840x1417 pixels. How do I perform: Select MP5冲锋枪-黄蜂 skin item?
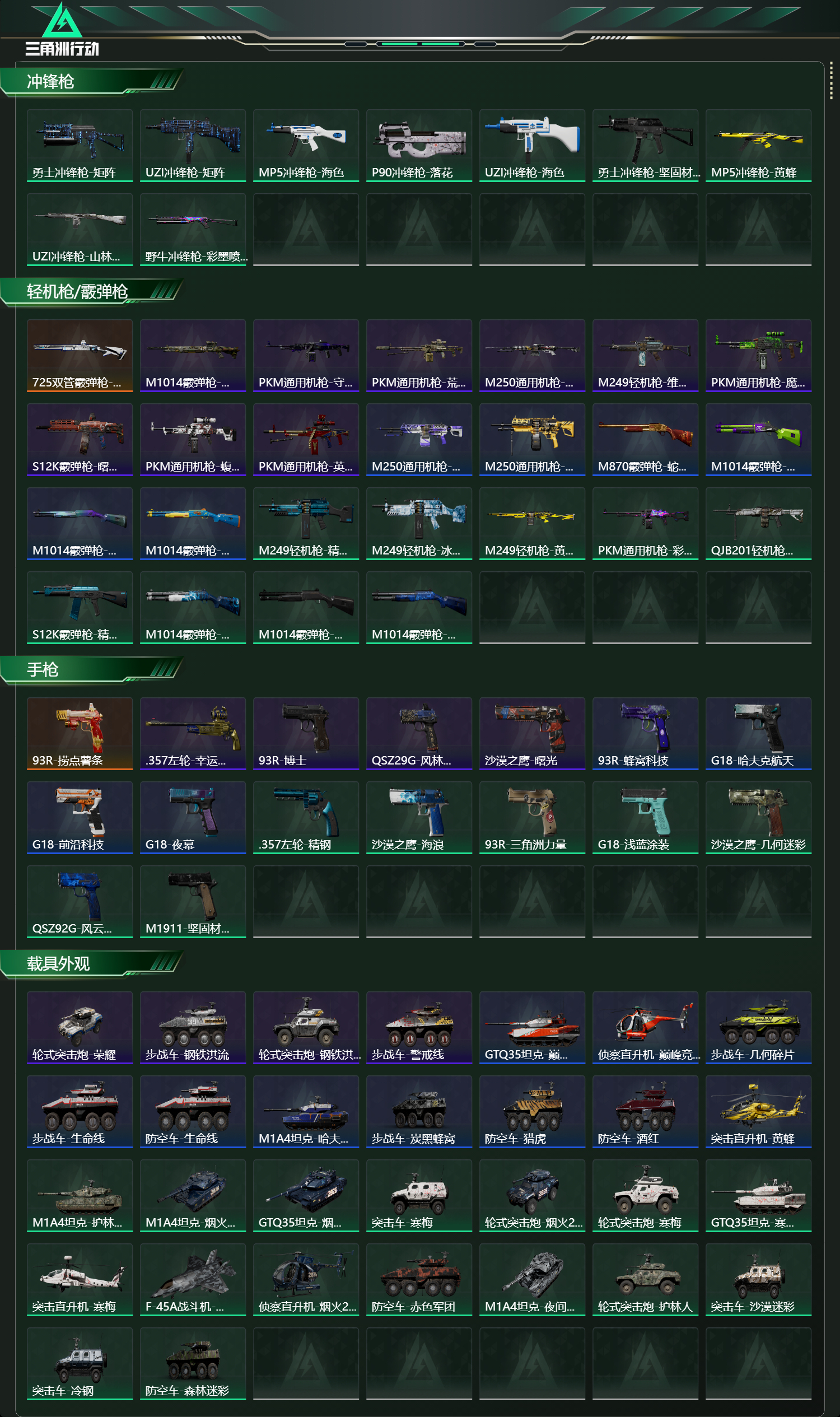tap(758, 146)
